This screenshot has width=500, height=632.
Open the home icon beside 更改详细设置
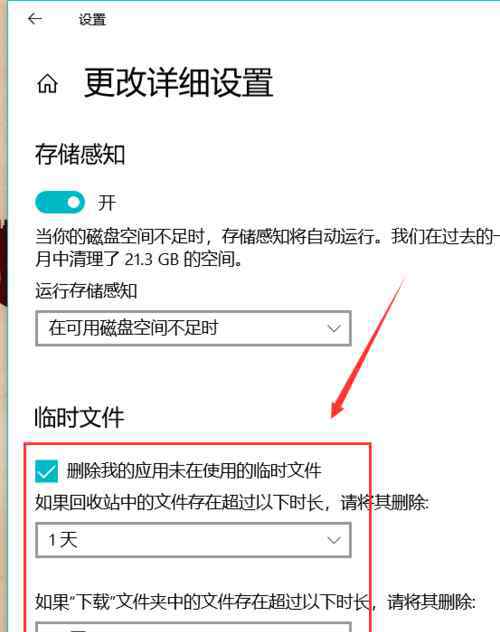[48, 83]
